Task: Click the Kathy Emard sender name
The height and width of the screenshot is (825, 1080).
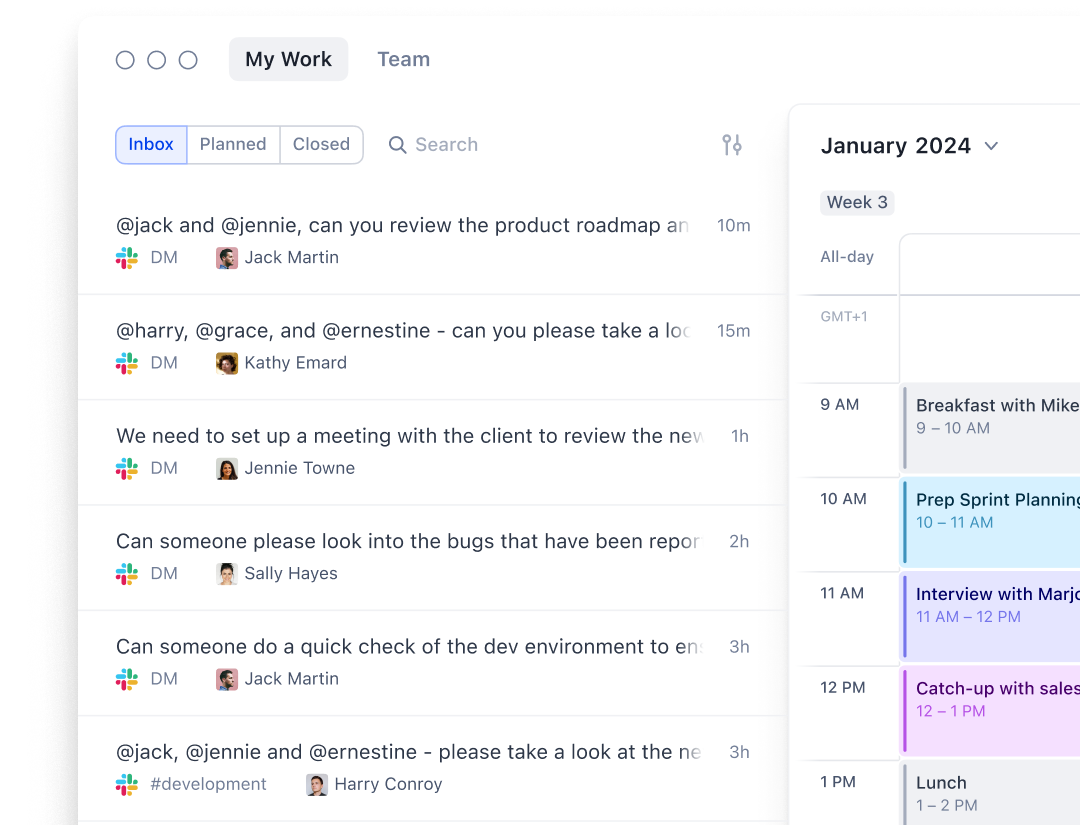Action: pos(295,363)
